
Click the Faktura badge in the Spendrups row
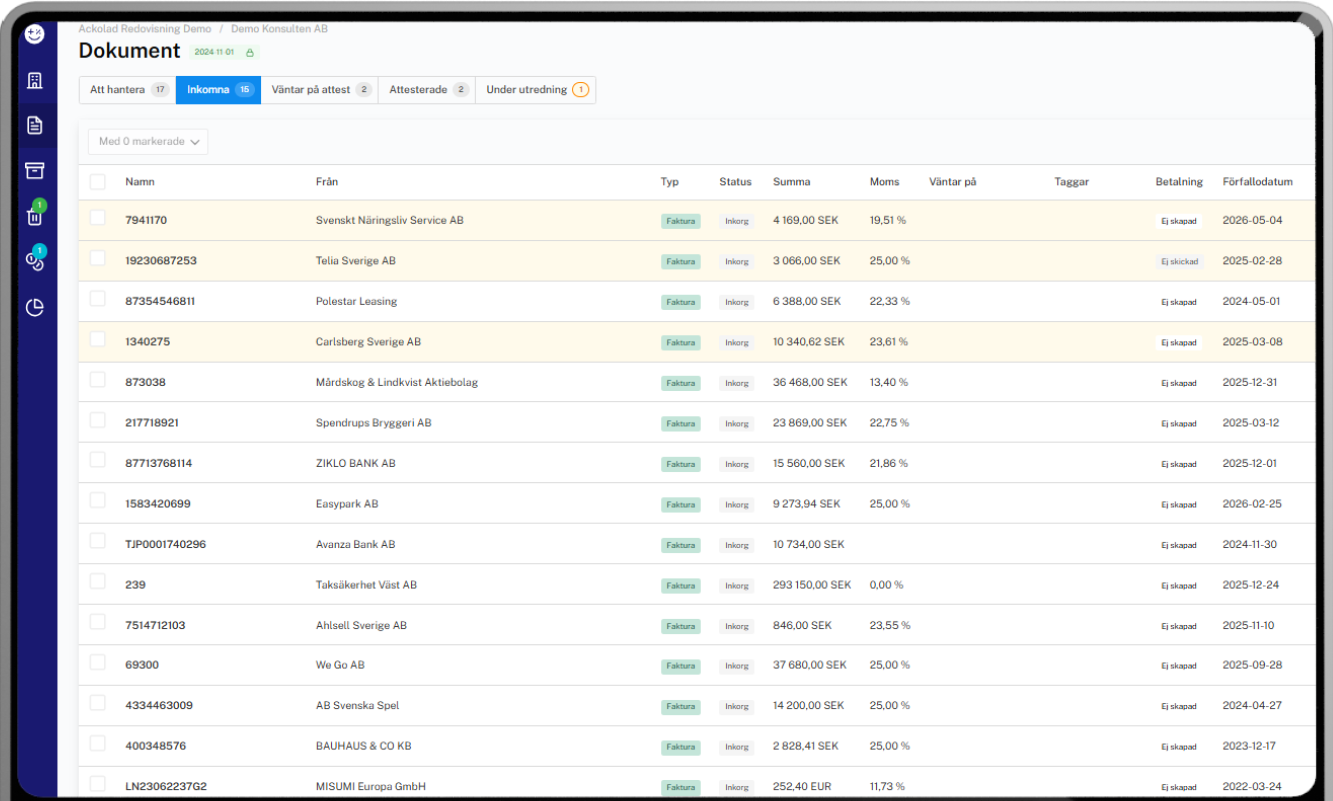click(681, 423)
